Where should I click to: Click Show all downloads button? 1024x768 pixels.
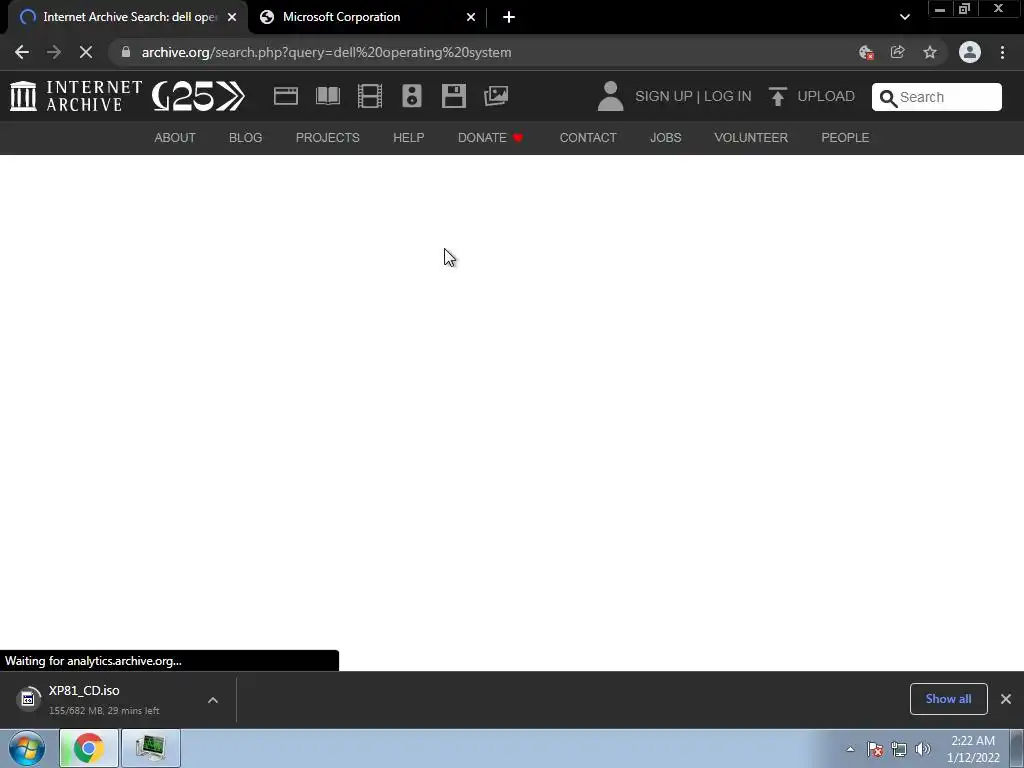click(x=948, y=699)
